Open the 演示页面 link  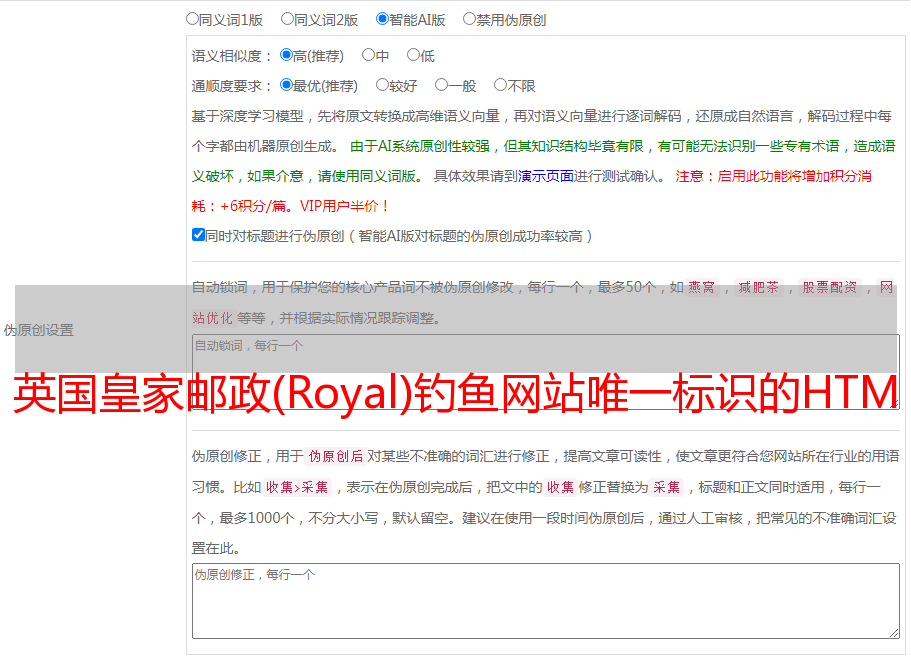pyautogui.click(x=546, y=176)
